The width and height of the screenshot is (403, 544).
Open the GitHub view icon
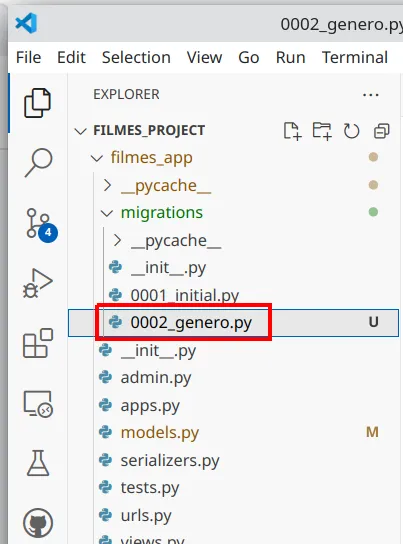[38, 523]
